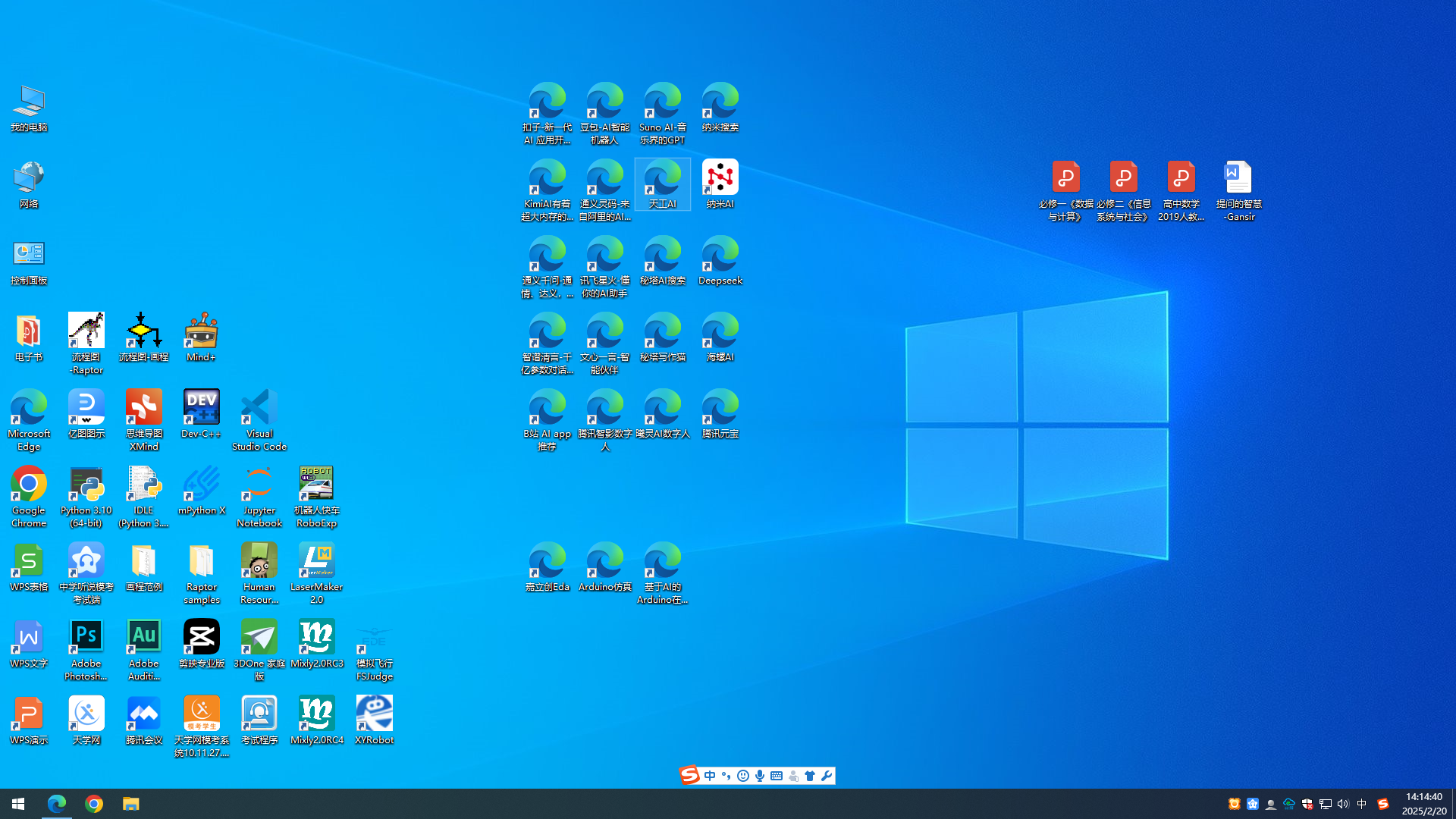This screenshot has width=1456, height=819.
Task: Toggle the 中 IME indicator in system tray
Action: pyautogui.click(x=1362, y=804)
